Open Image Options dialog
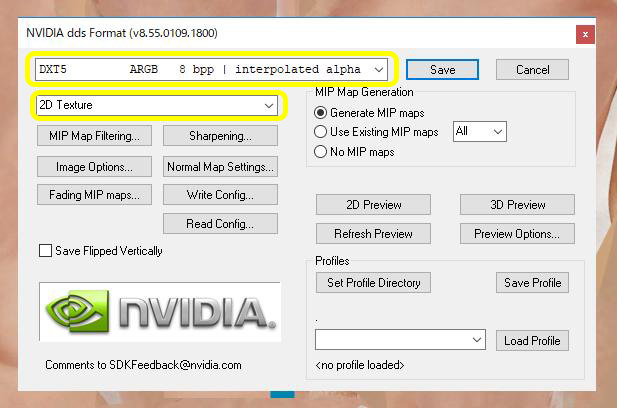Image resolution: width=617 pixels, height=408 pixels. (x=94, y=167)
